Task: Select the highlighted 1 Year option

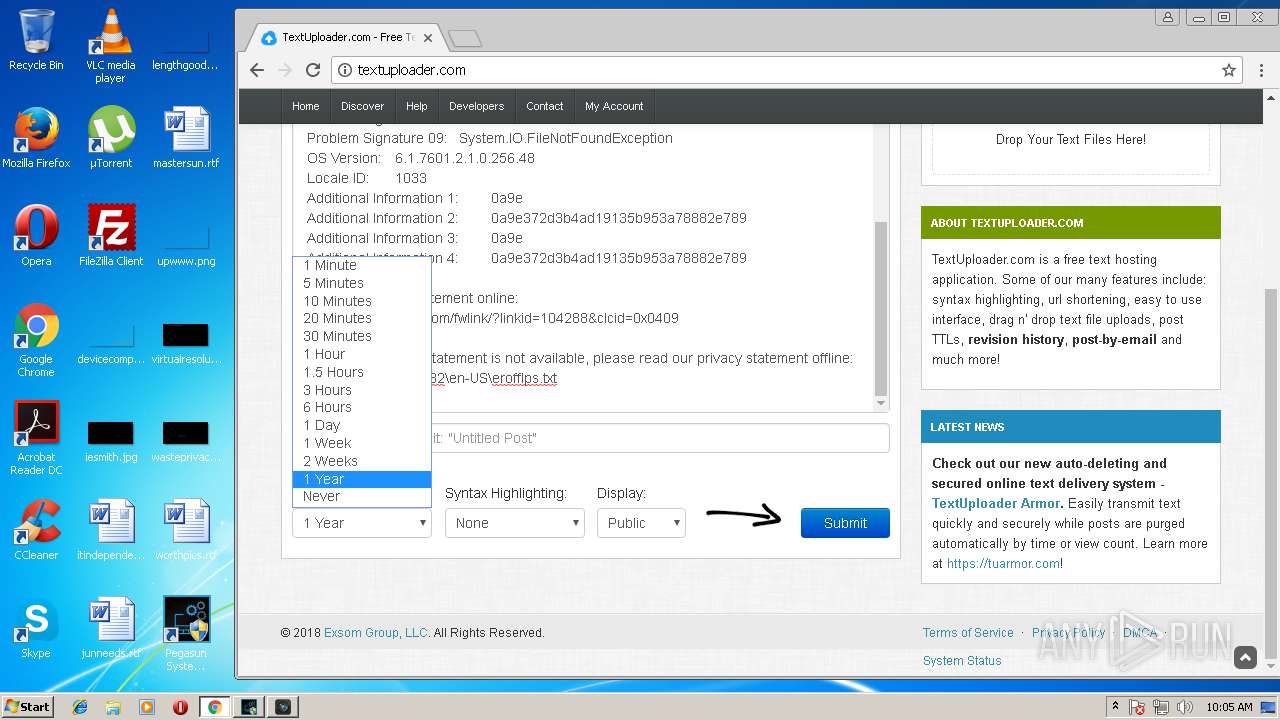Action: click(x=362, y=479)
